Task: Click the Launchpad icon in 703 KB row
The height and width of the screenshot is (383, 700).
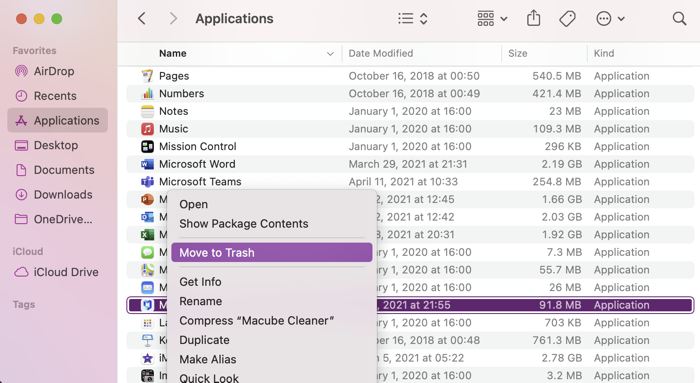Action: tap(147, 323)
